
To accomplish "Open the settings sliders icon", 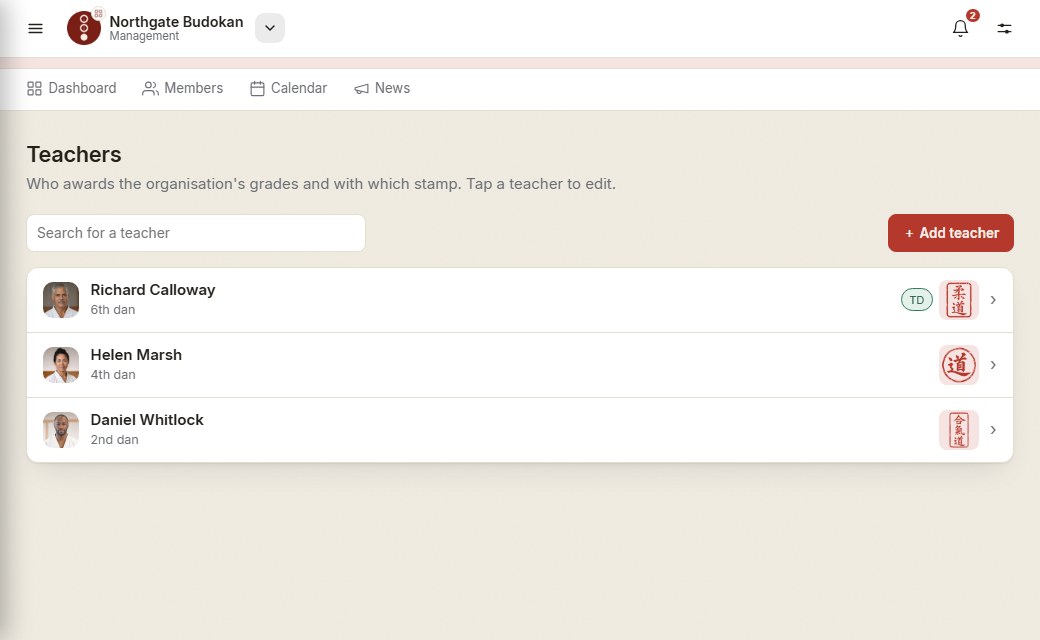I will (1004, 29).
